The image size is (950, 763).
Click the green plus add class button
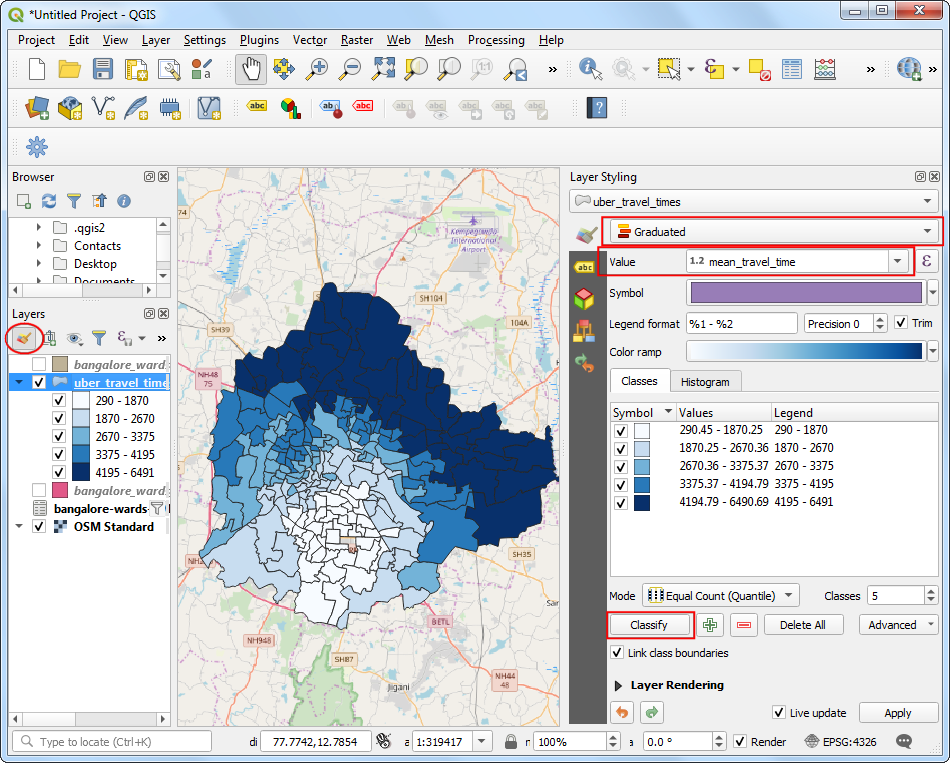click(x=710, y=625)
